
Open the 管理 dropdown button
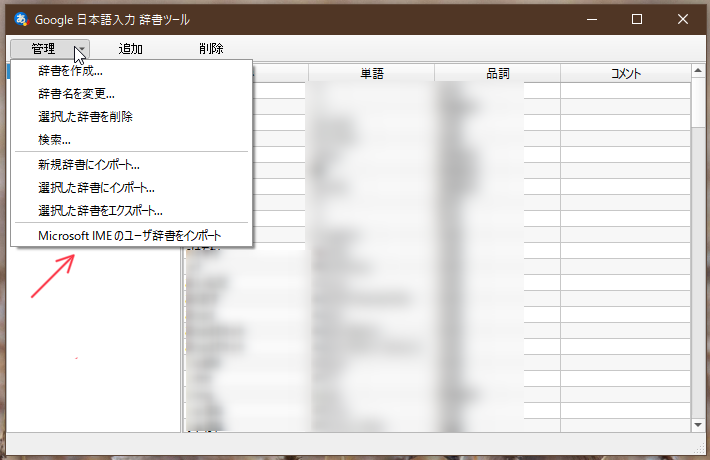pyautogui.click(x=50, y=48)
